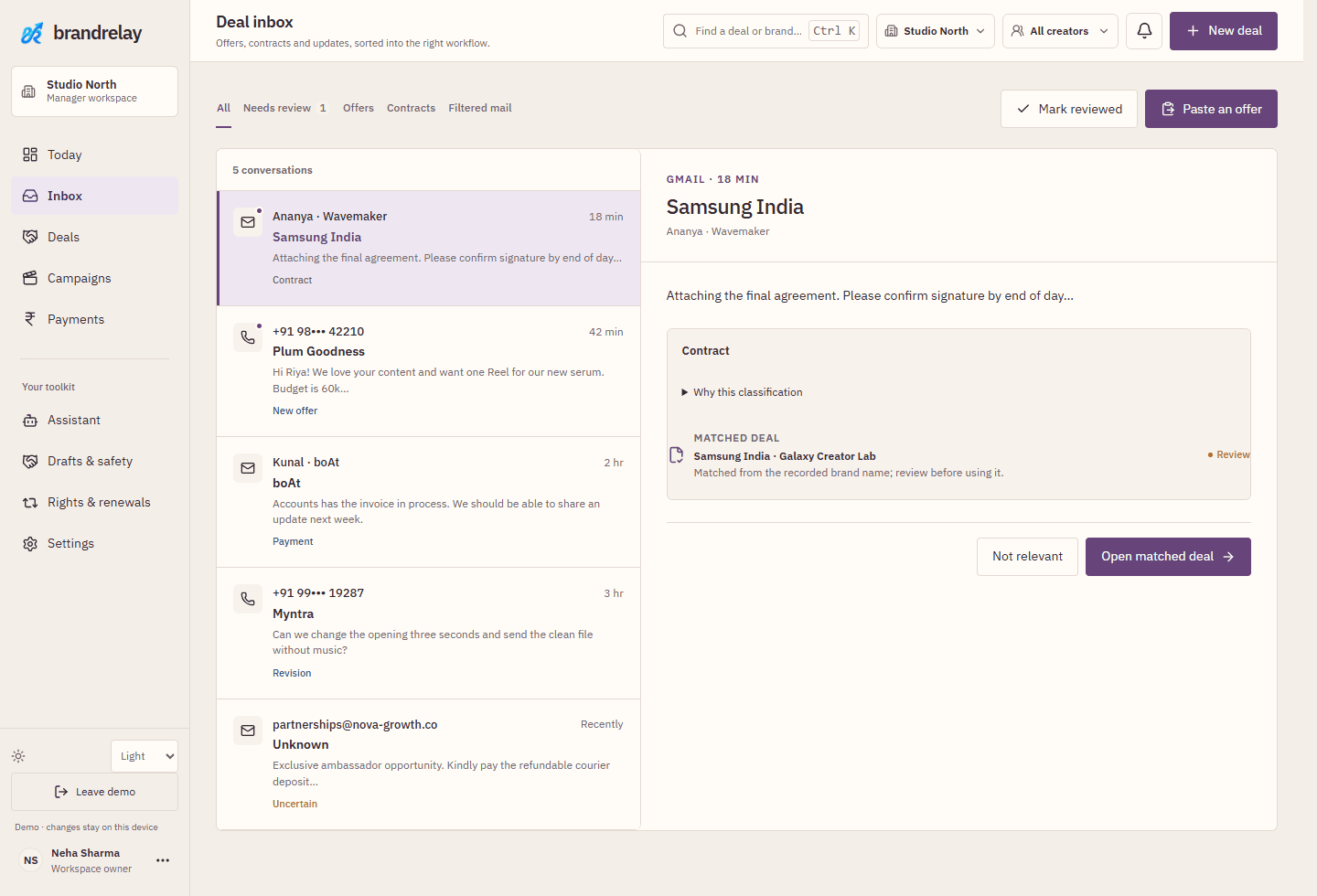The height and width of the screenshot is (896, 1317).
Task: Click mail icon on Kunal boAt conversation
Action: [x=248, y=468]
